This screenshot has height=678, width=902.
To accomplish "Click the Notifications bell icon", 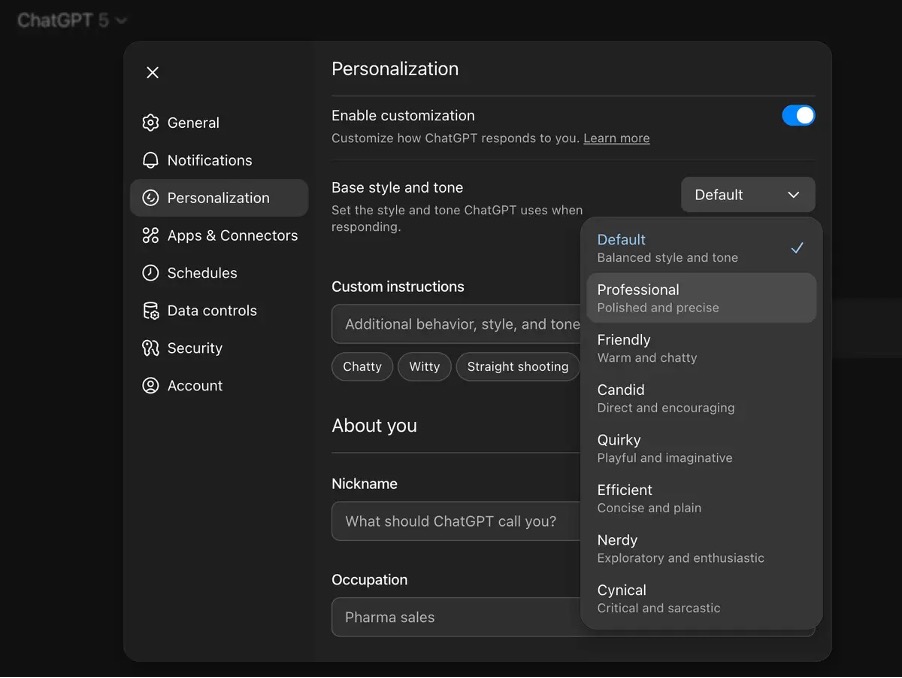I will [x=151, y=160].
